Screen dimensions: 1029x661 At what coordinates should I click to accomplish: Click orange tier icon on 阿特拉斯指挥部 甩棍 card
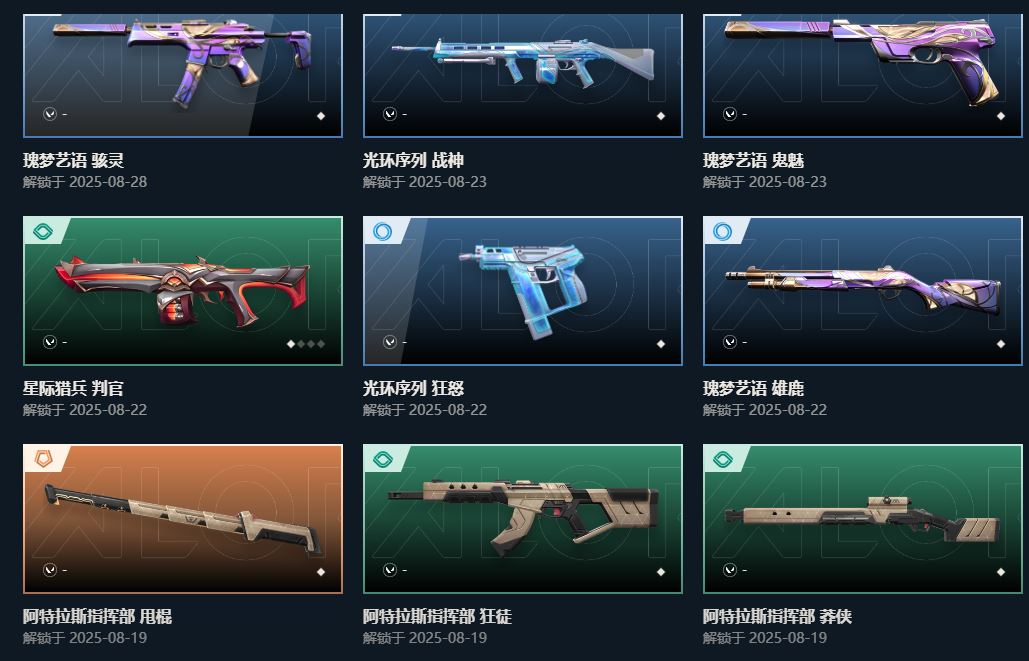(x=43, y=459)
